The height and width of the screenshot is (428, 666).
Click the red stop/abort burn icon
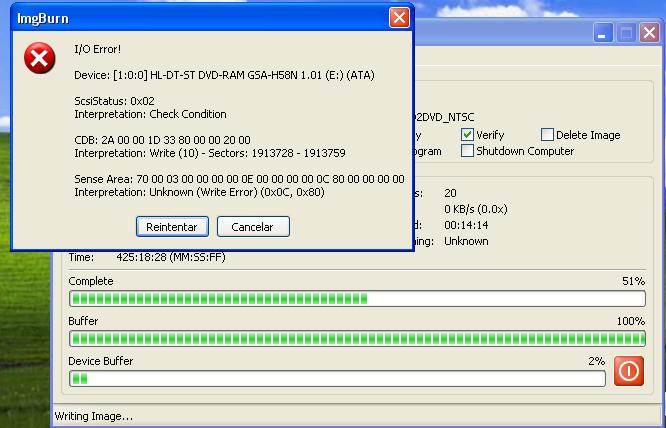click(629, 371)
